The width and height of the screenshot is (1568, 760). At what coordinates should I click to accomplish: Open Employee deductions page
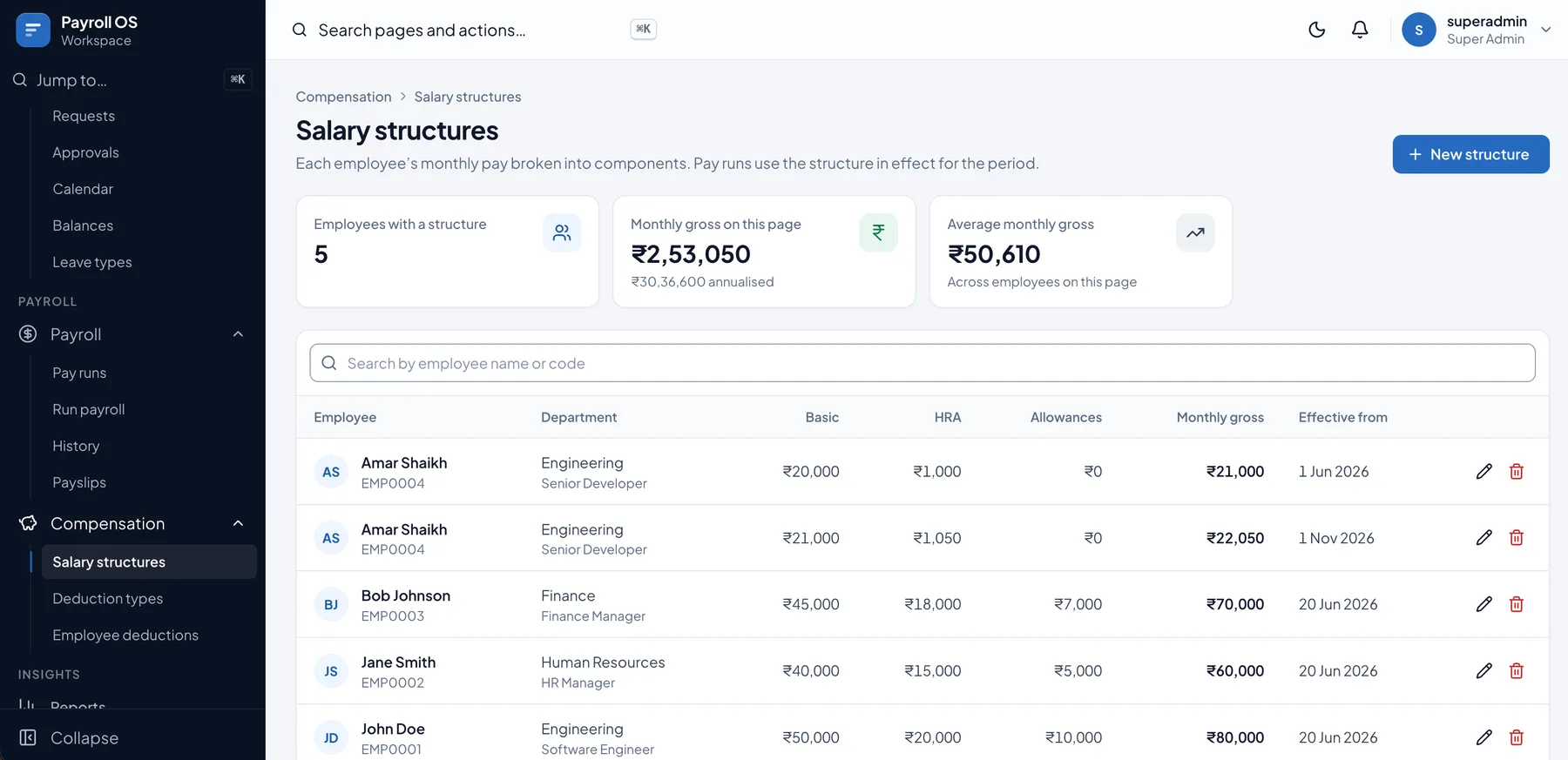coord(125,635)
